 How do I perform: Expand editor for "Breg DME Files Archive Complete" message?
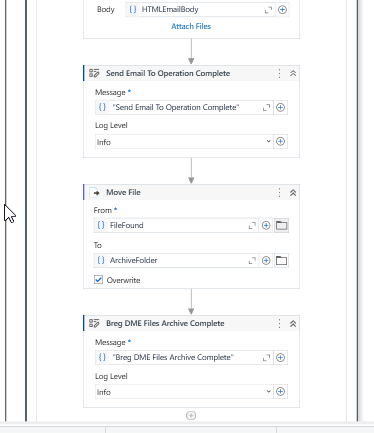266,358
